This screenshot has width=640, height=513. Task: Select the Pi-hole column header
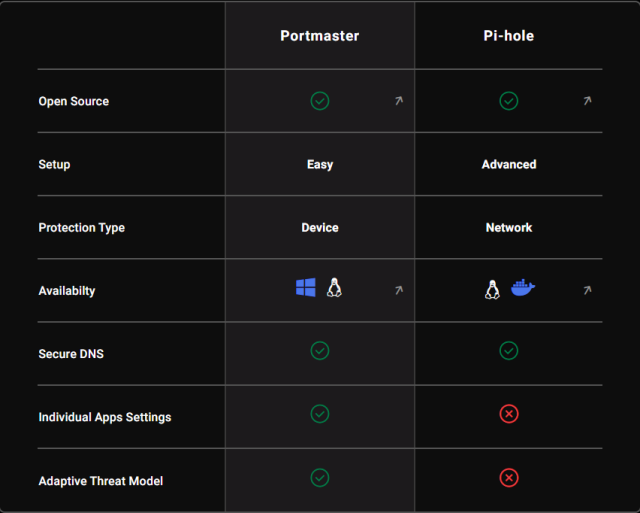point(509,36)
